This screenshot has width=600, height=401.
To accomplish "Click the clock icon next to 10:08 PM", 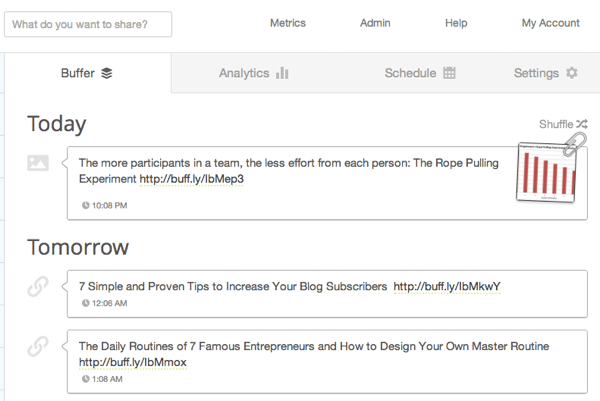I will (x=85, y=205).
